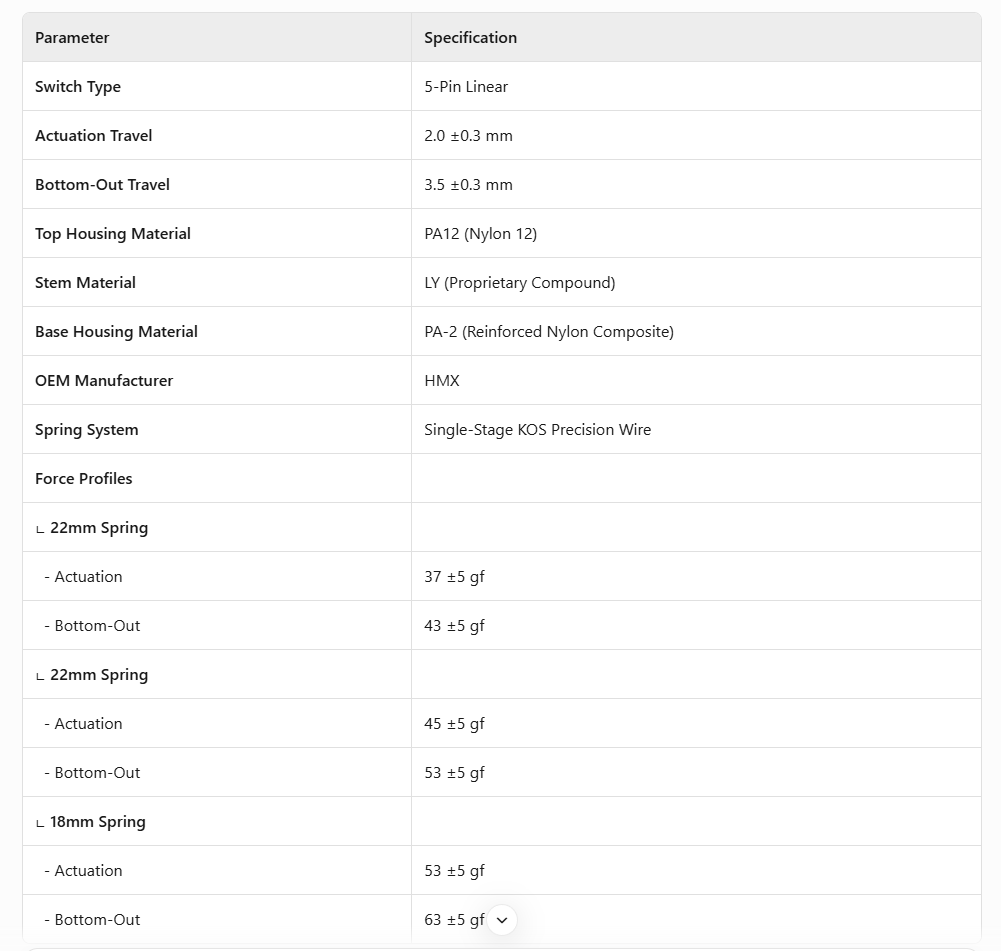The image size is (1001, 951).
Task: Click PA-2 (Reinforced Nylon Composite) value
Action: pyautogui.click(x=549, y=332)
